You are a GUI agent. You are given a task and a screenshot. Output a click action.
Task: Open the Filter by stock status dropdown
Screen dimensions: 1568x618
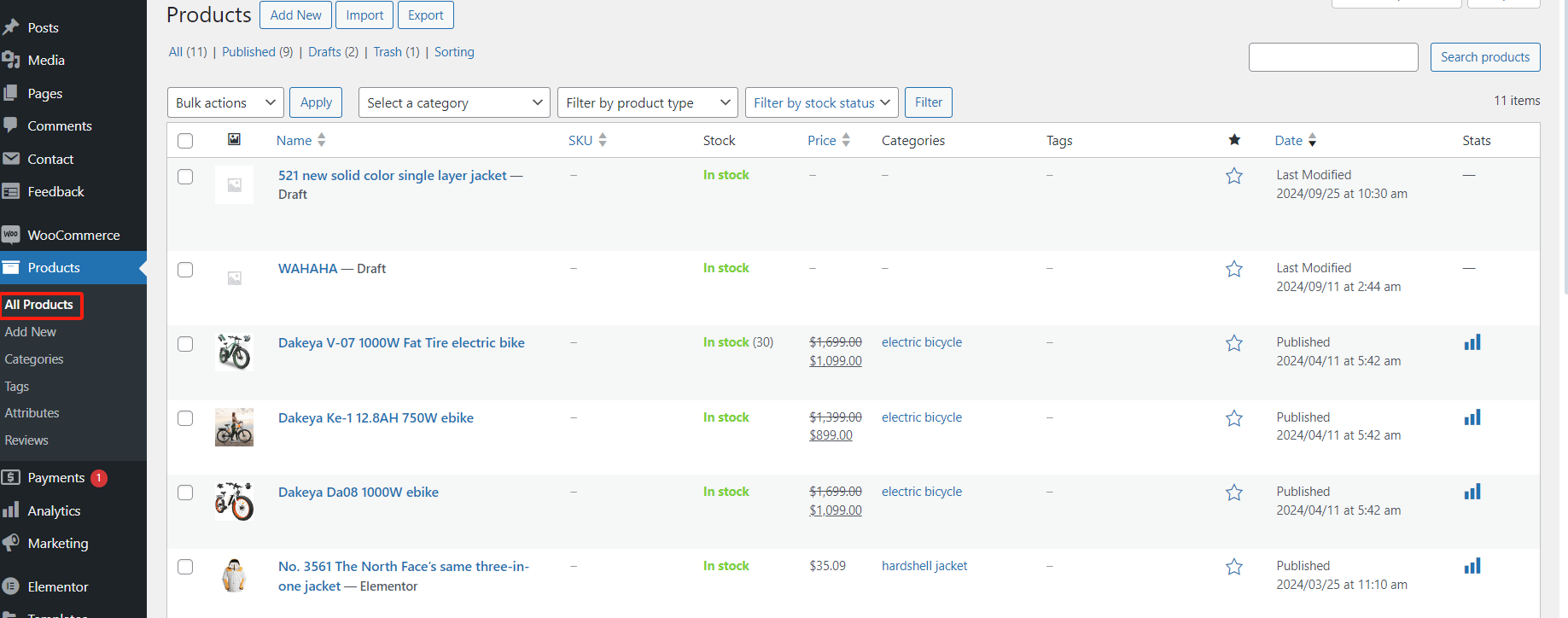822,102
